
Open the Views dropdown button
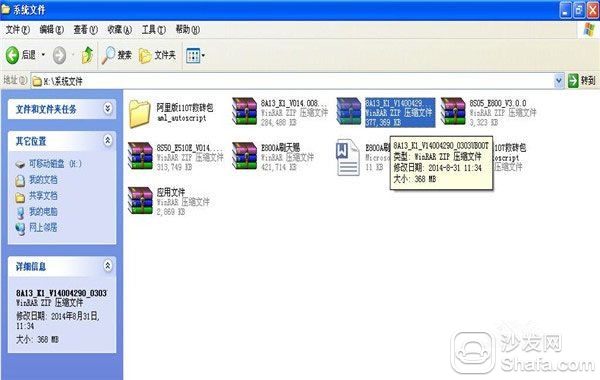tap(196, 56)
